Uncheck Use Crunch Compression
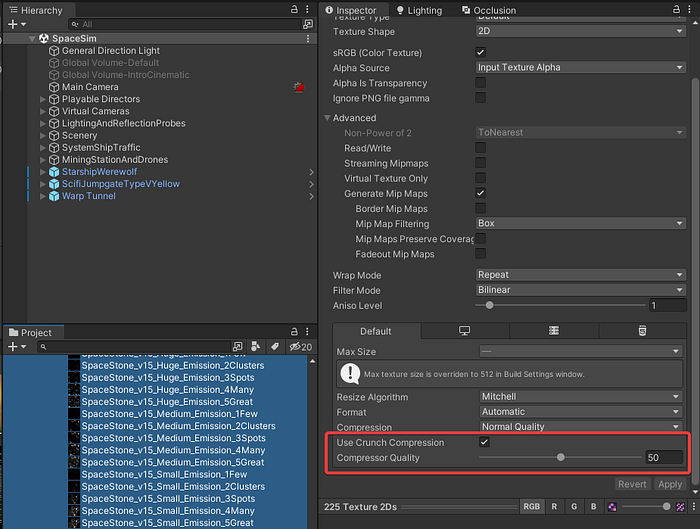The width and height of the screenshot is (700, 529). [x=484, y=442]
